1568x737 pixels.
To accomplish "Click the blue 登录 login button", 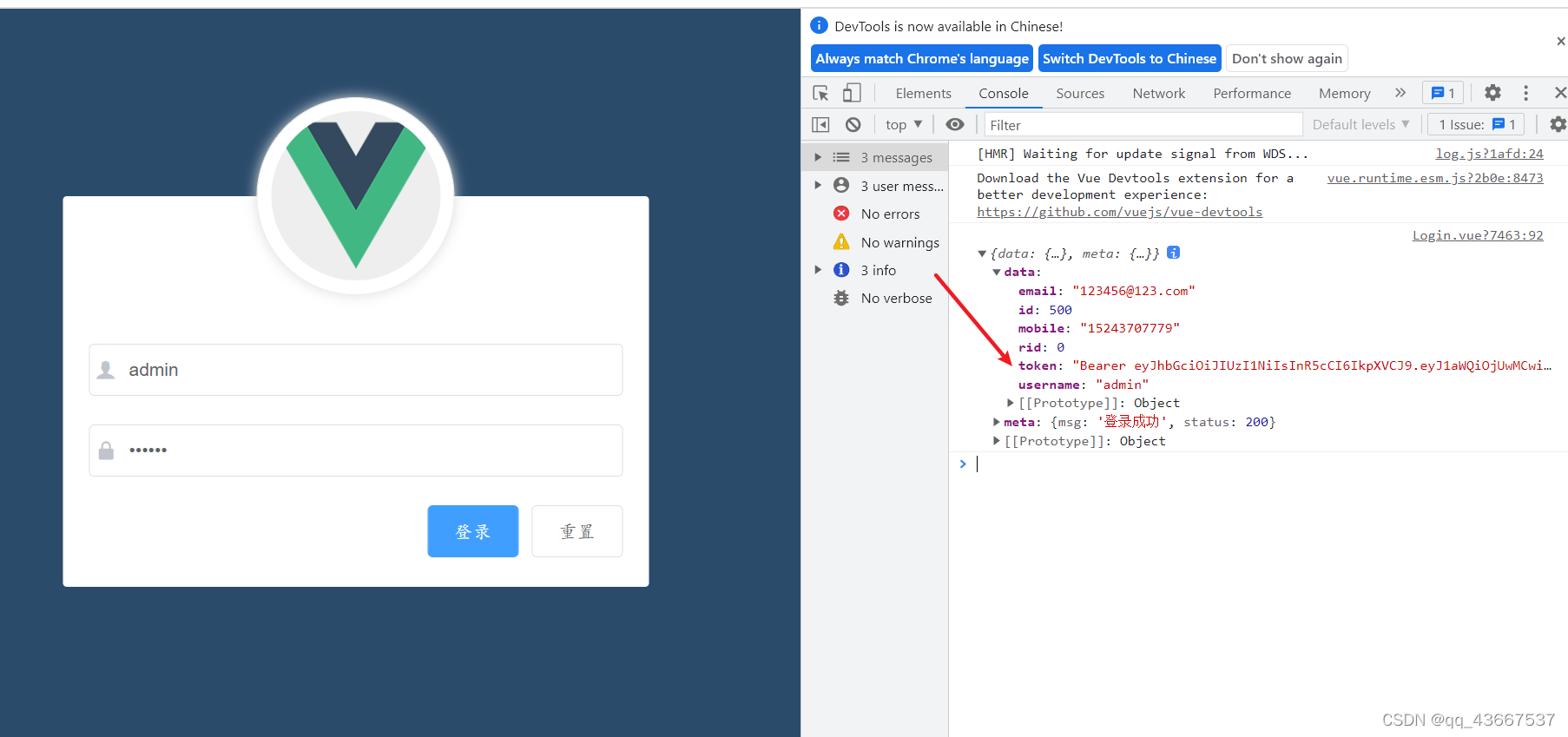I will [473, 531].
